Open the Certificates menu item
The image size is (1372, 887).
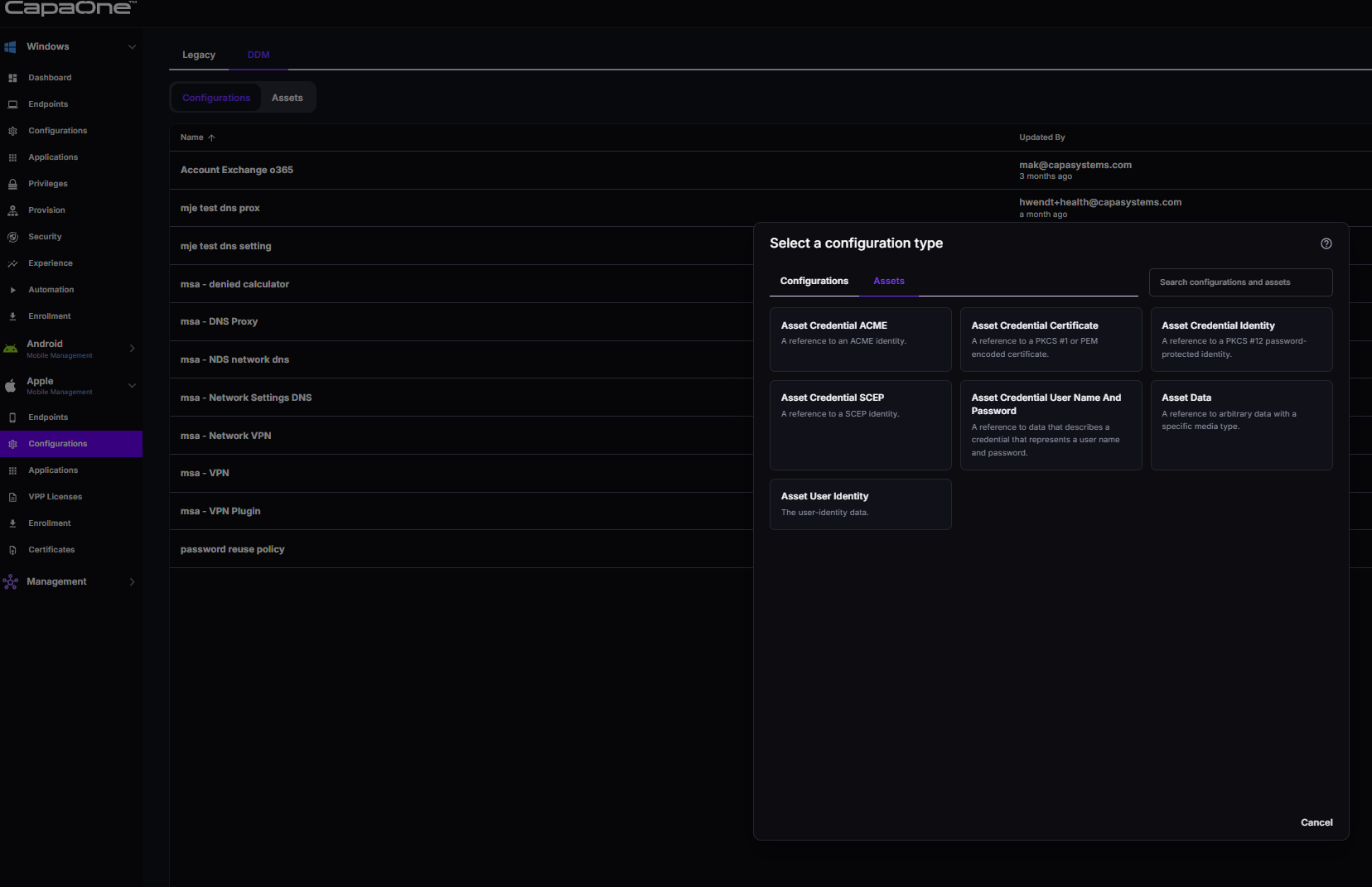[x=71, y=550]
